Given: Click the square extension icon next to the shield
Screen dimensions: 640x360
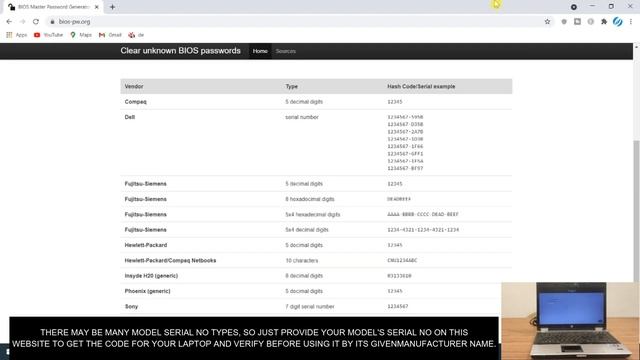Looking at the screenshot, I should [x=577, y=22].
